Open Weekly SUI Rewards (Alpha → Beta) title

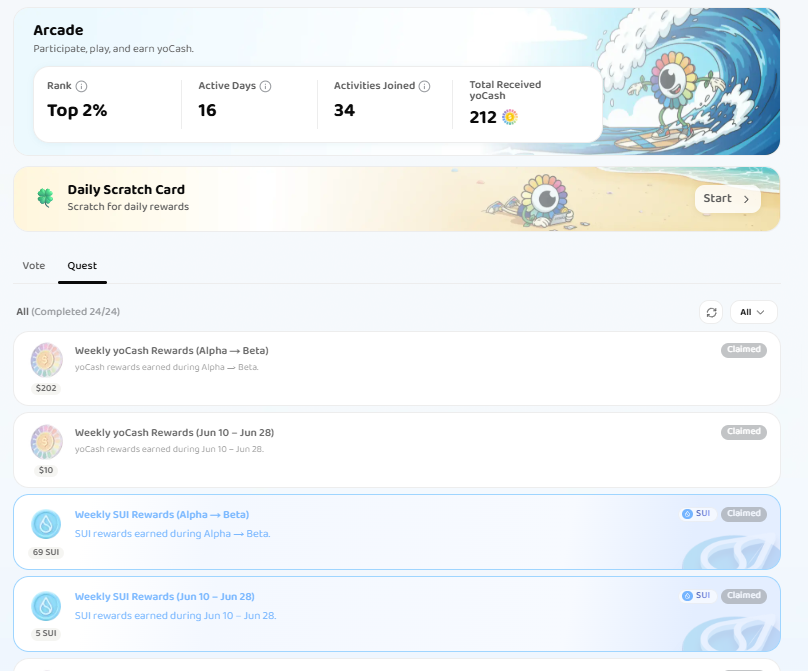[x=162, y=515]
